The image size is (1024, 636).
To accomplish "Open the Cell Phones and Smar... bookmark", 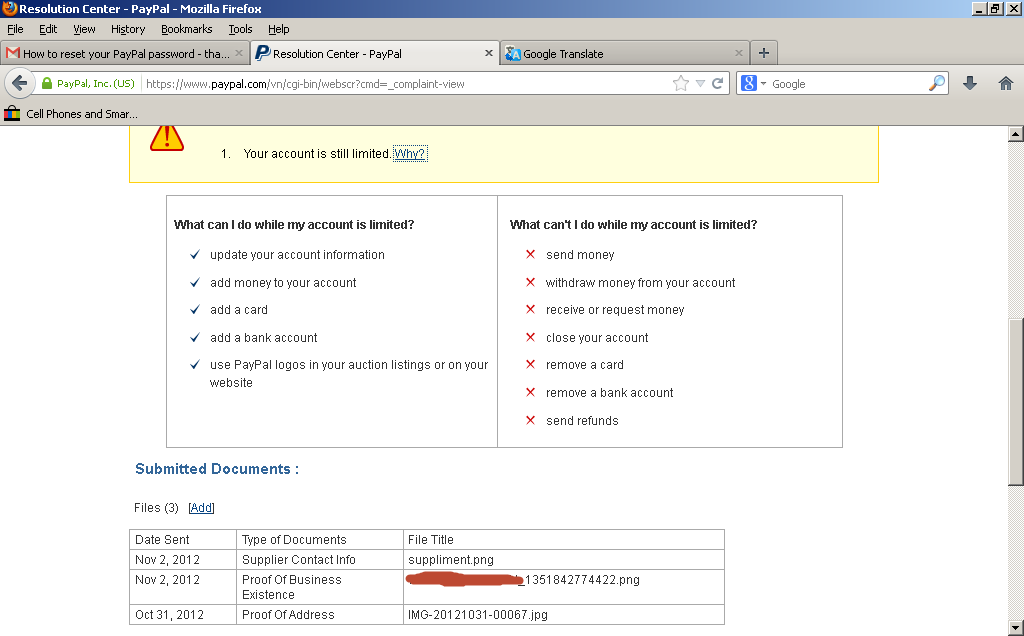I will point(71,114).
